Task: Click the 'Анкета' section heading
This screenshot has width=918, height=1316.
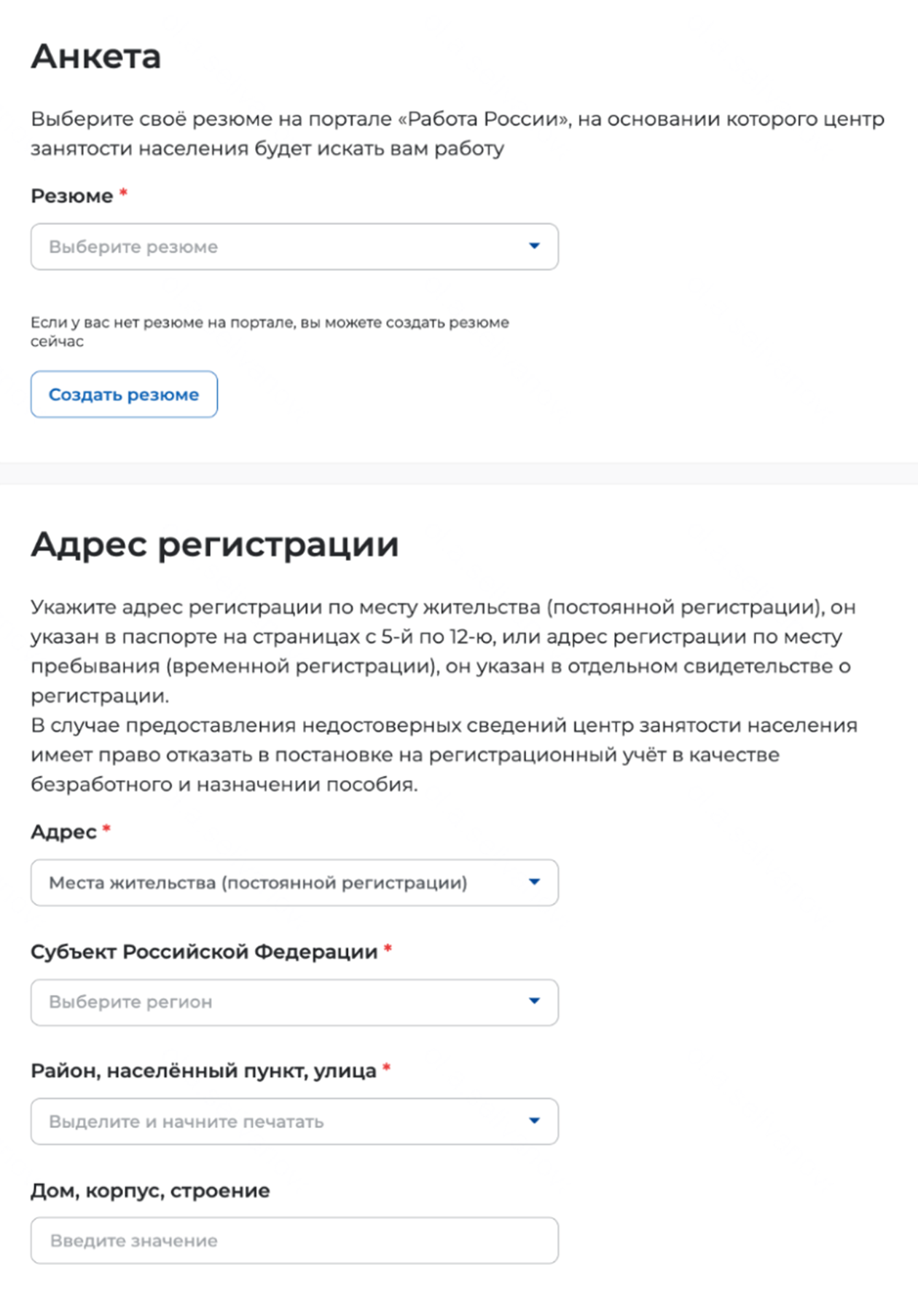Action: pyautogui.click(x=95, y=56)
